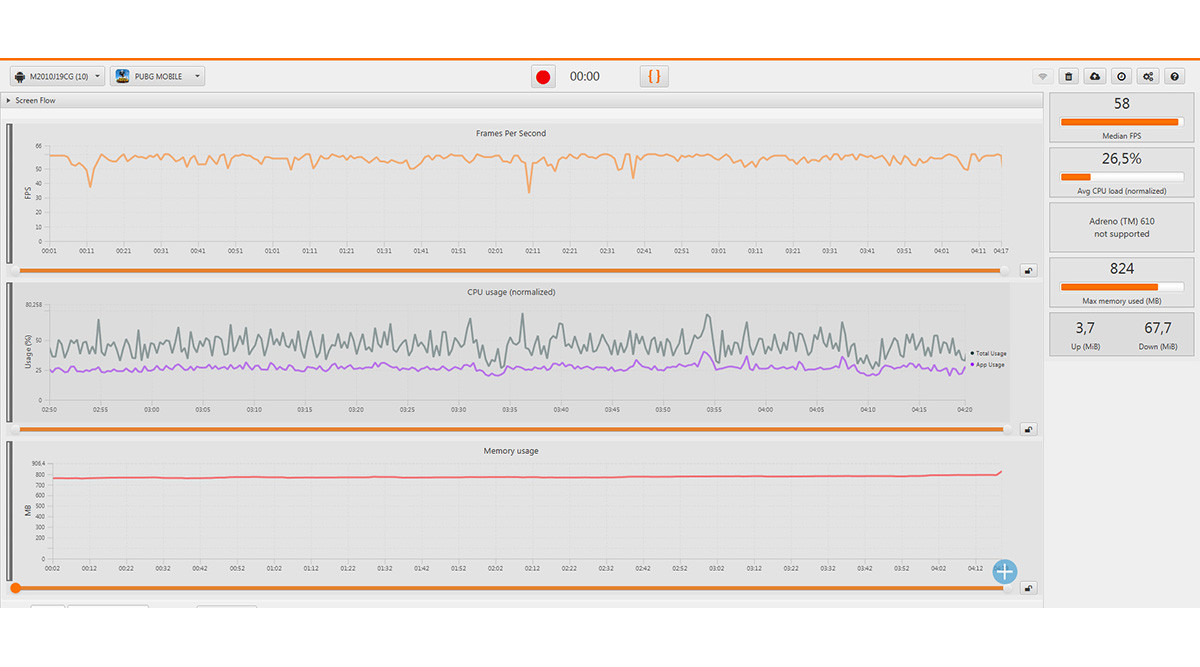Toggle the lock on the CPU usage chart
The height and width of the screenshot is (667, 1200).
[x=1028, y=429]
